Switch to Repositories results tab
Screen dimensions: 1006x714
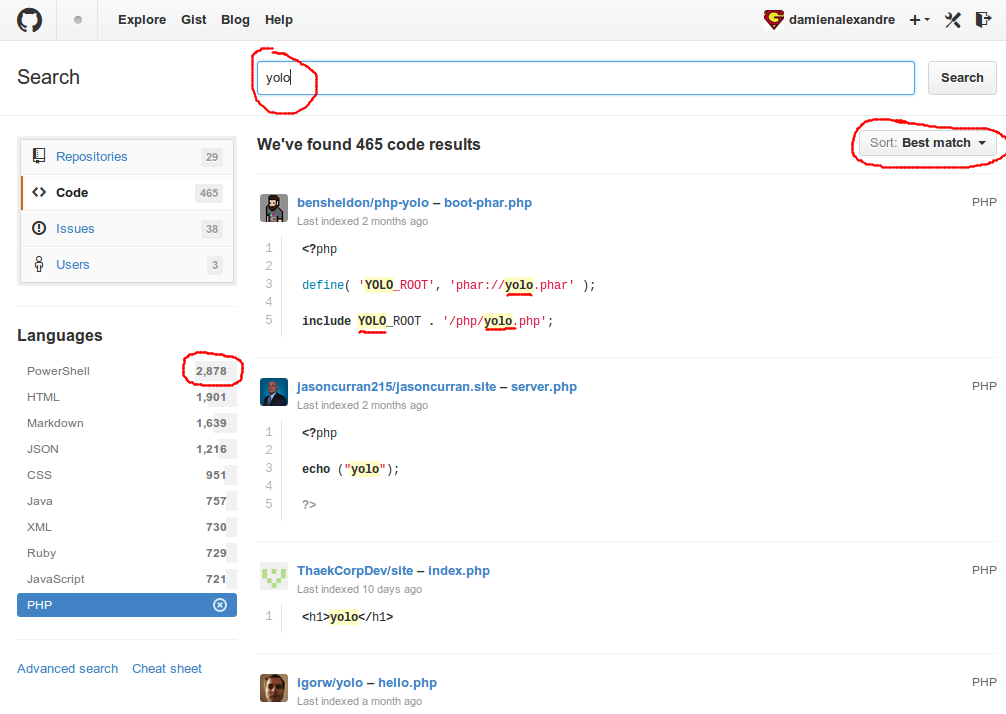[x=127, y=157]
